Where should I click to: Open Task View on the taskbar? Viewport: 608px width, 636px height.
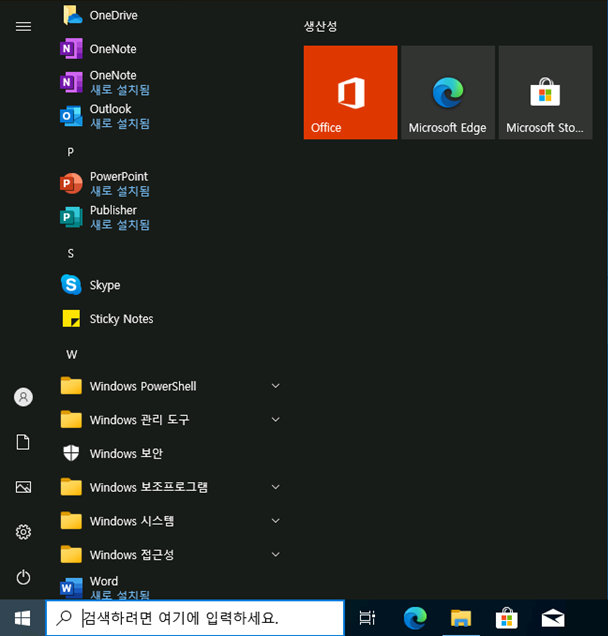367,618
